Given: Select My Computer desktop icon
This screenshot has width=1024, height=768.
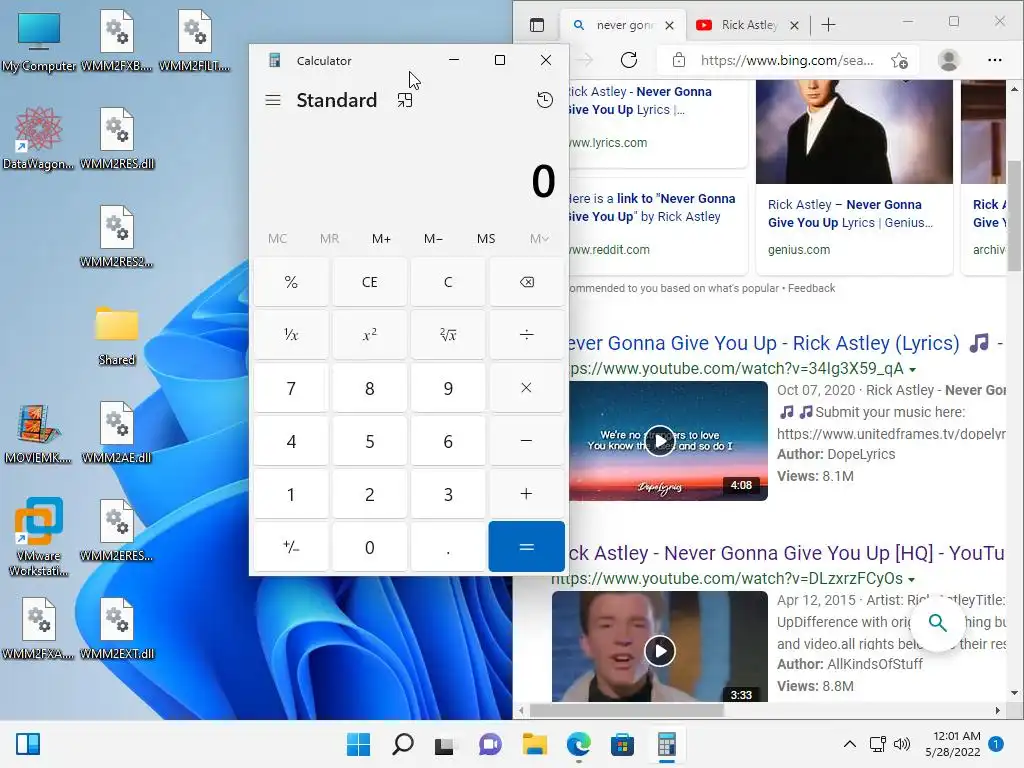Looking at the screenshot, I should coord(39,42).
